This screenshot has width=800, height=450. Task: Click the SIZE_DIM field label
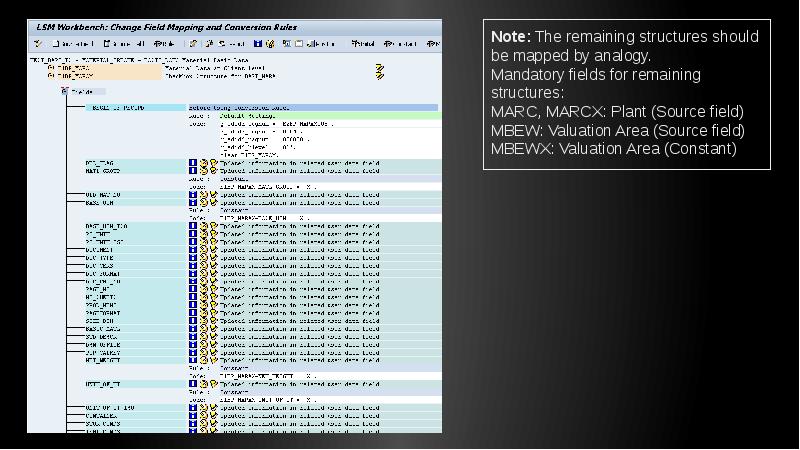[x=100, y=320]
